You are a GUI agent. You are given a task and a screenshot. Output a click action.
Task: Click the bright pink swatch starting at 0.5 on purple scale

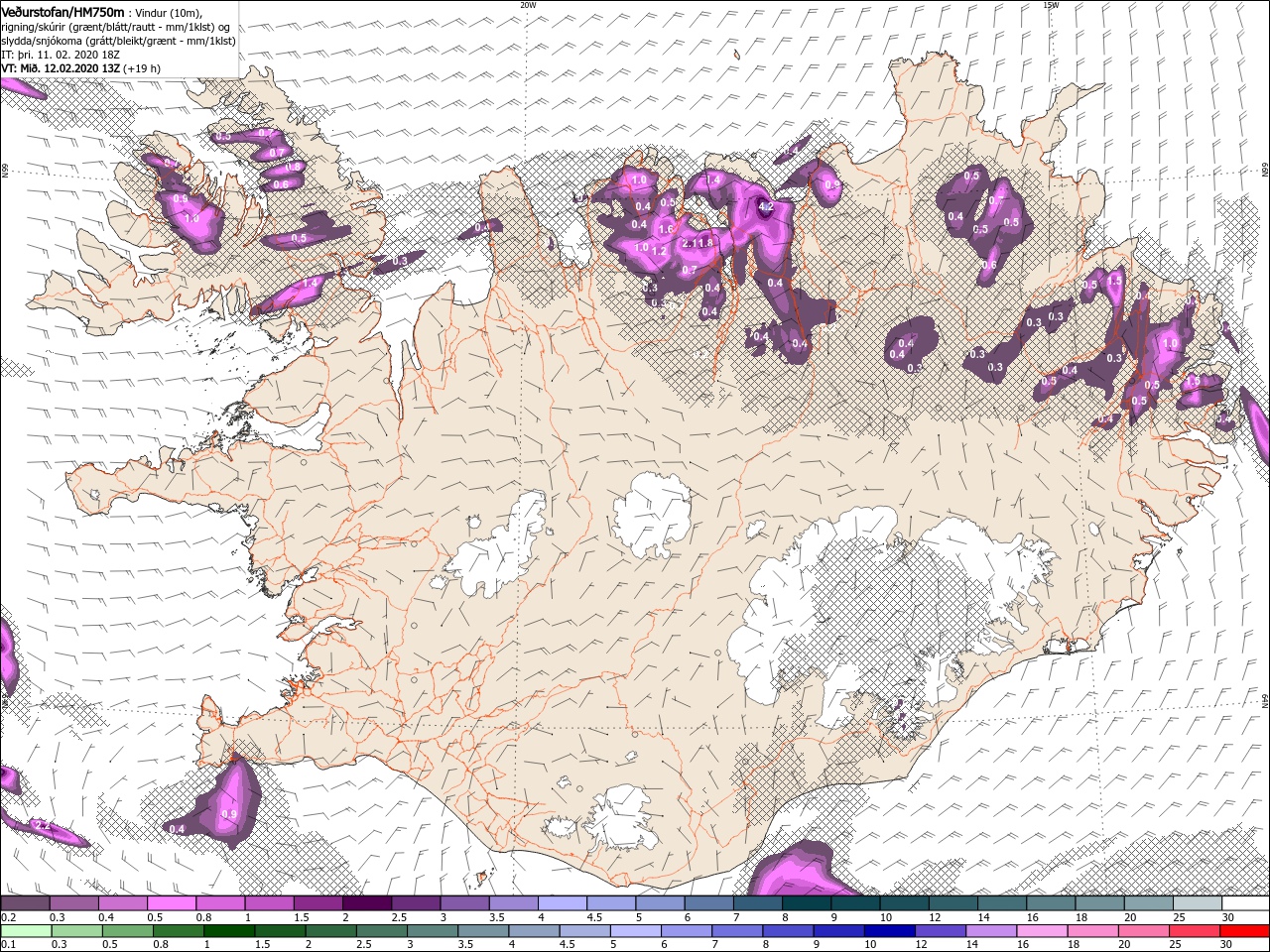tap(172, 903)
